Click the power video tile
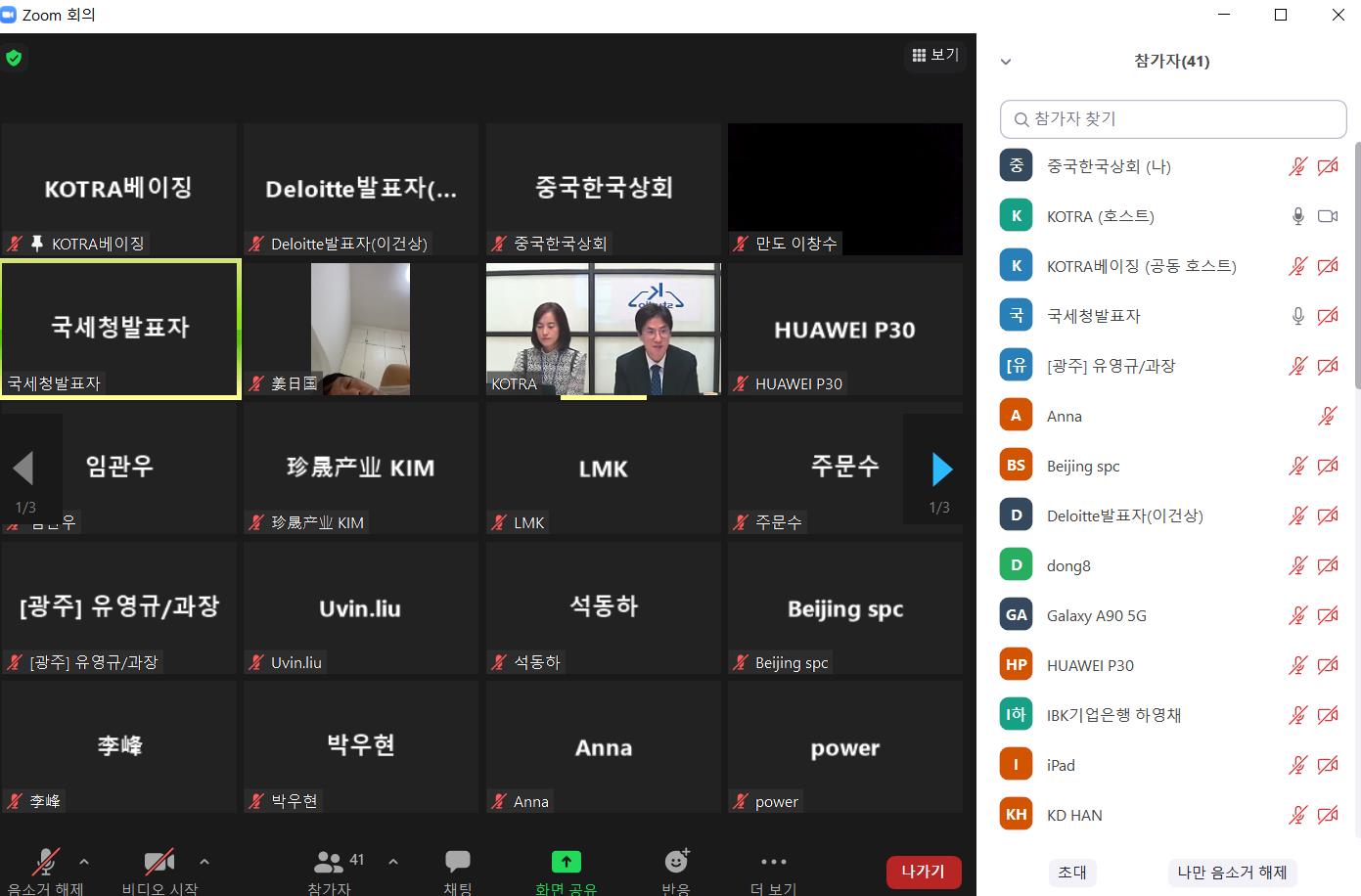The width and height of the screenshot is (1361, 896). [845, 747]
